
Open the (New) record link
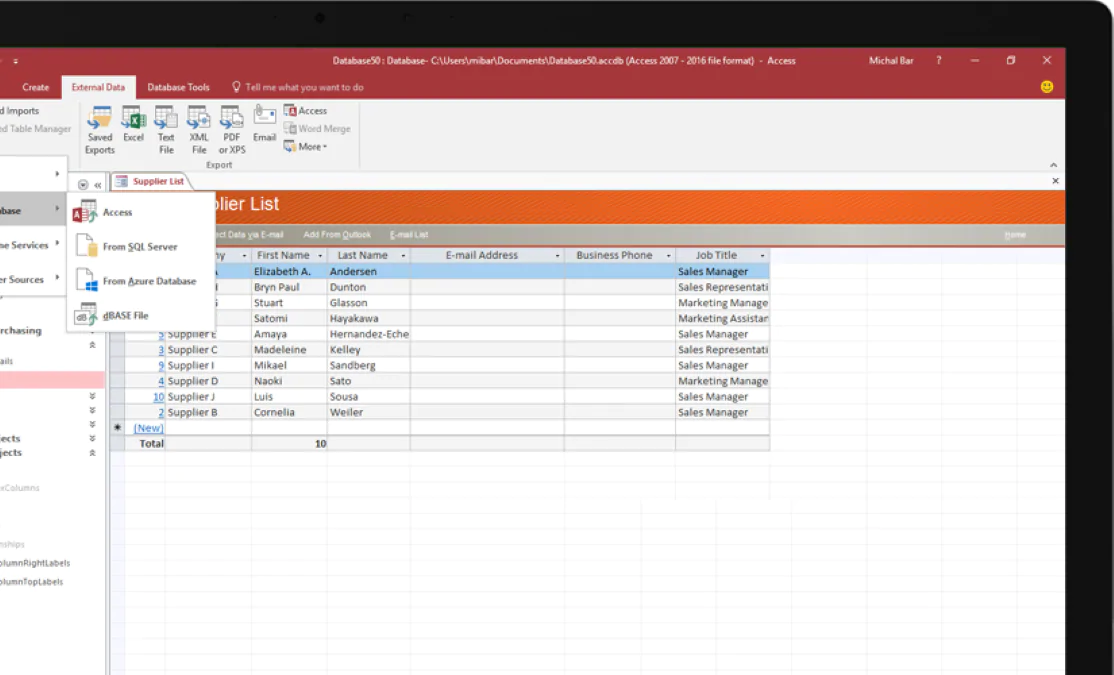148,428
